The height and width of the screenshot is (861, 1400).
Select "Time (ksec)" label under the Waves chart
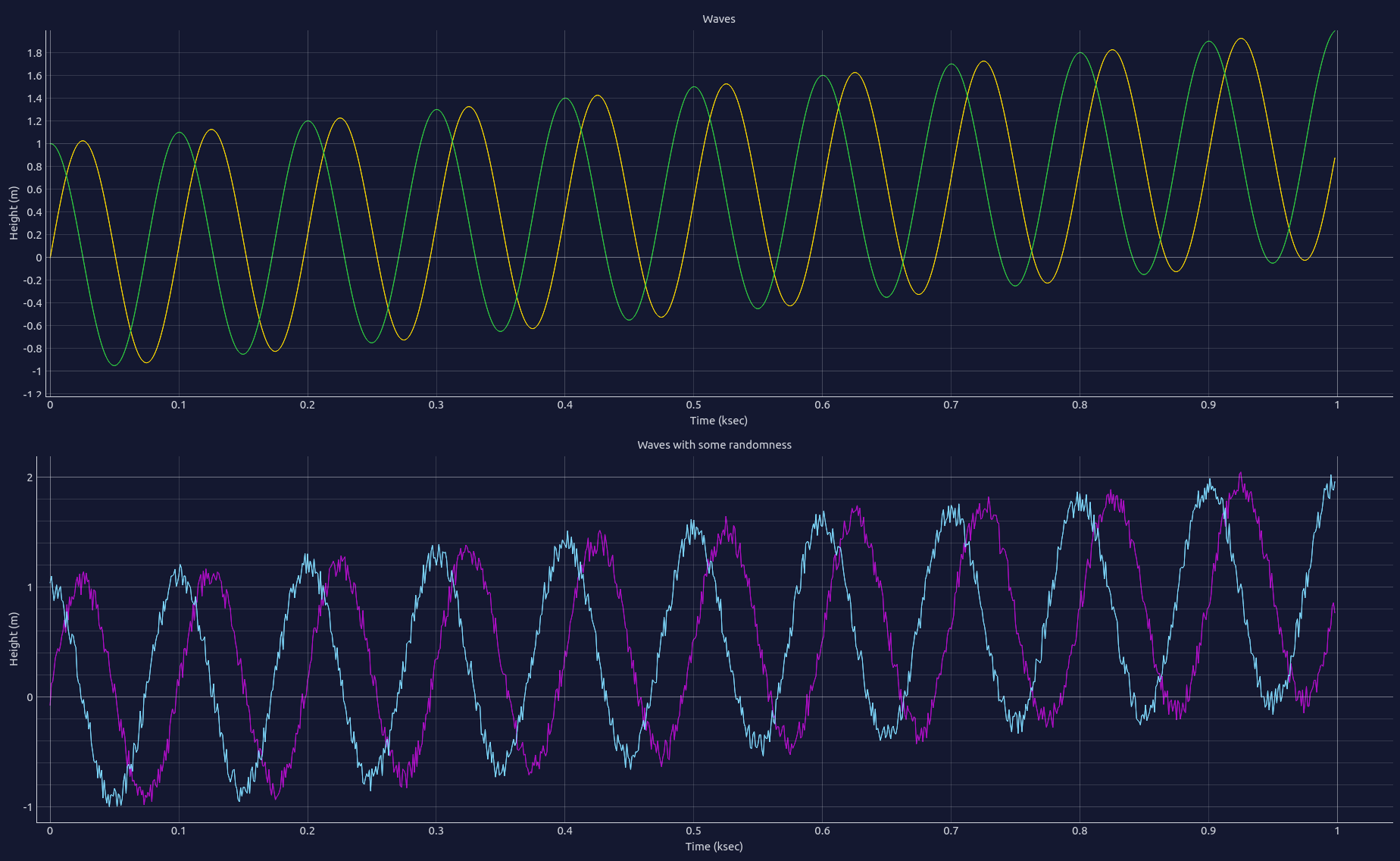[718, 421]
